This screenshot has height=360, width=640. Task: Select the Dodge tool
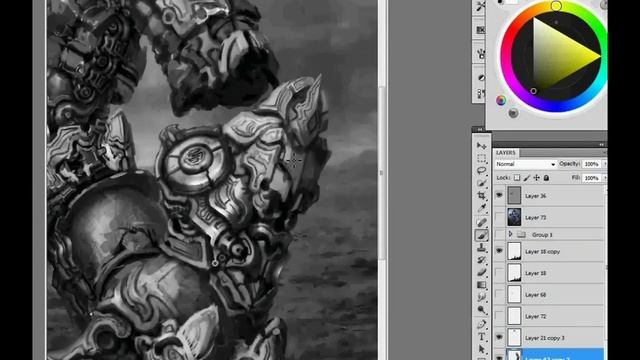[x=482, y=310]
